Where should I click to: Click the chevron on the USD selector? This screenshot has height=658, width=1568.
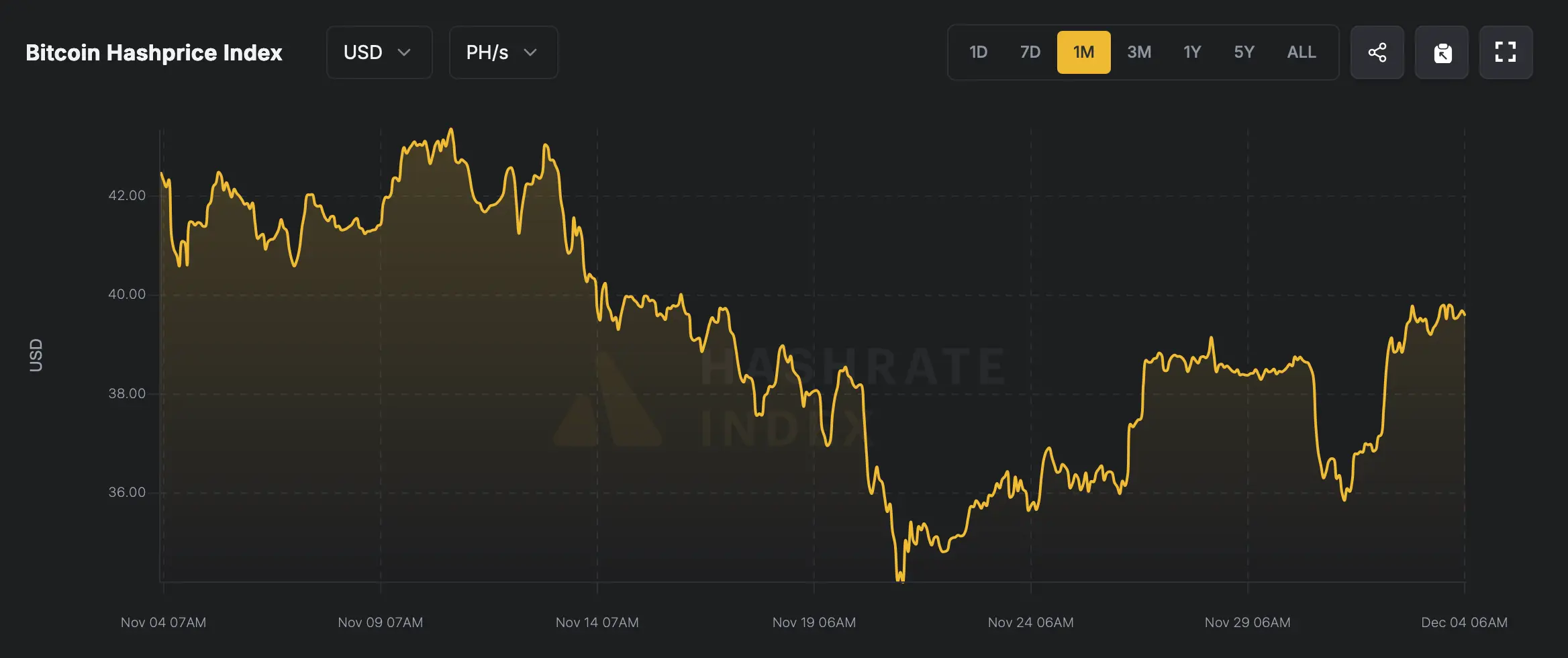tap(405, 52)
